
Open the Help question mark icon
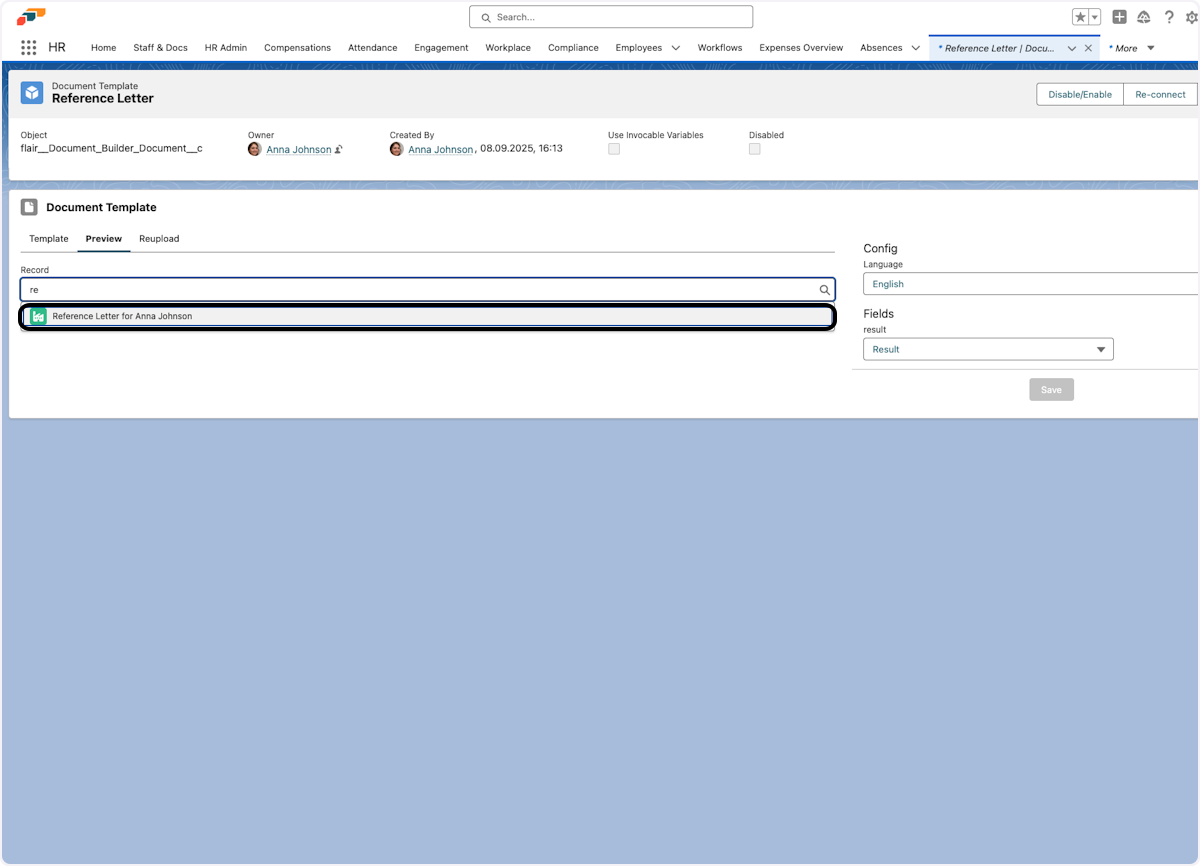click(x=1168, y=17)
